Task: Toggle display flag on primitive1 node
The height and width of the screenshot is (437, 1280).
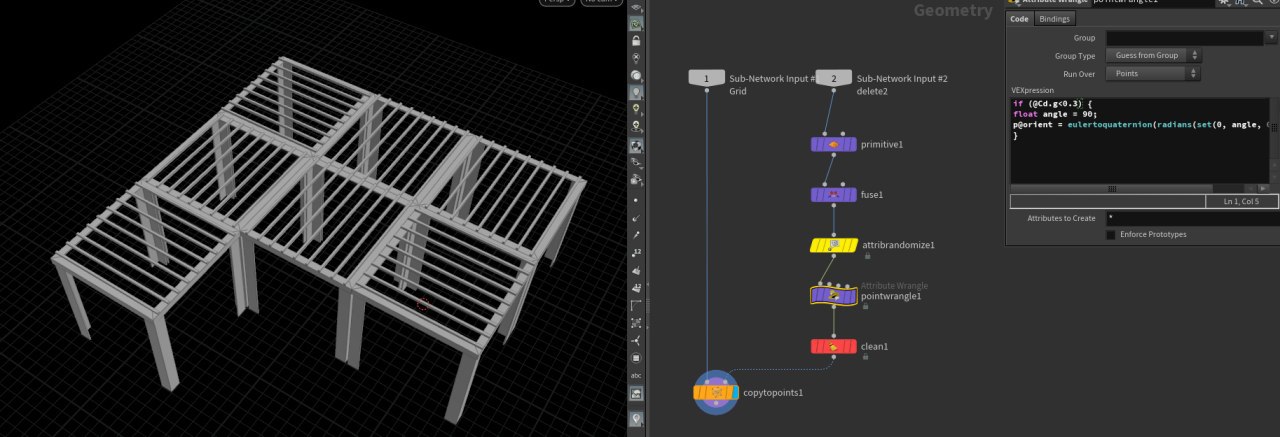Action: click(853, 144)
